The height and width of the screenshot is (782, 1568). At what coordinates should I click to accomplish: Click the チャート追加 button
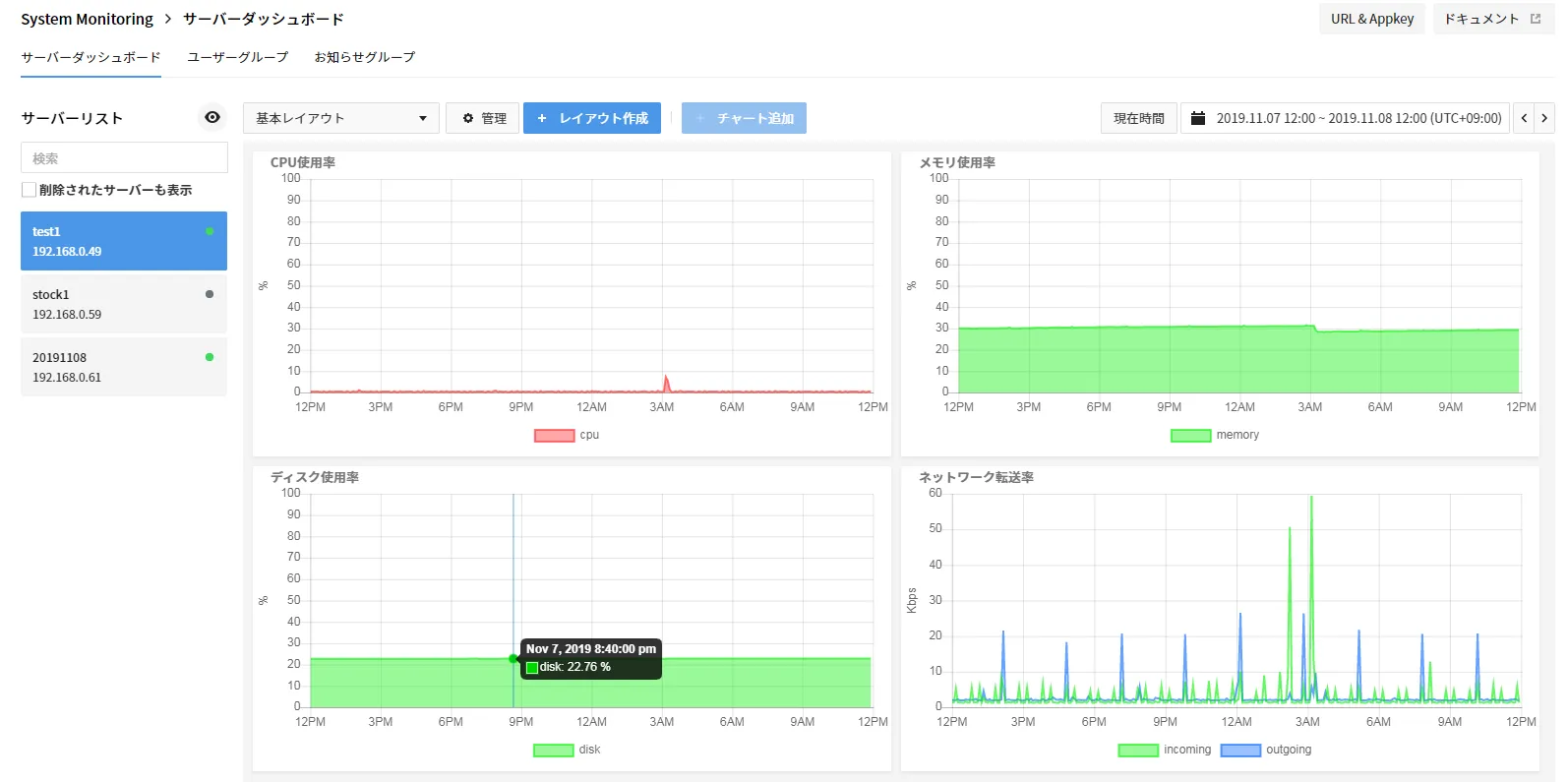[x=744, y=118]
